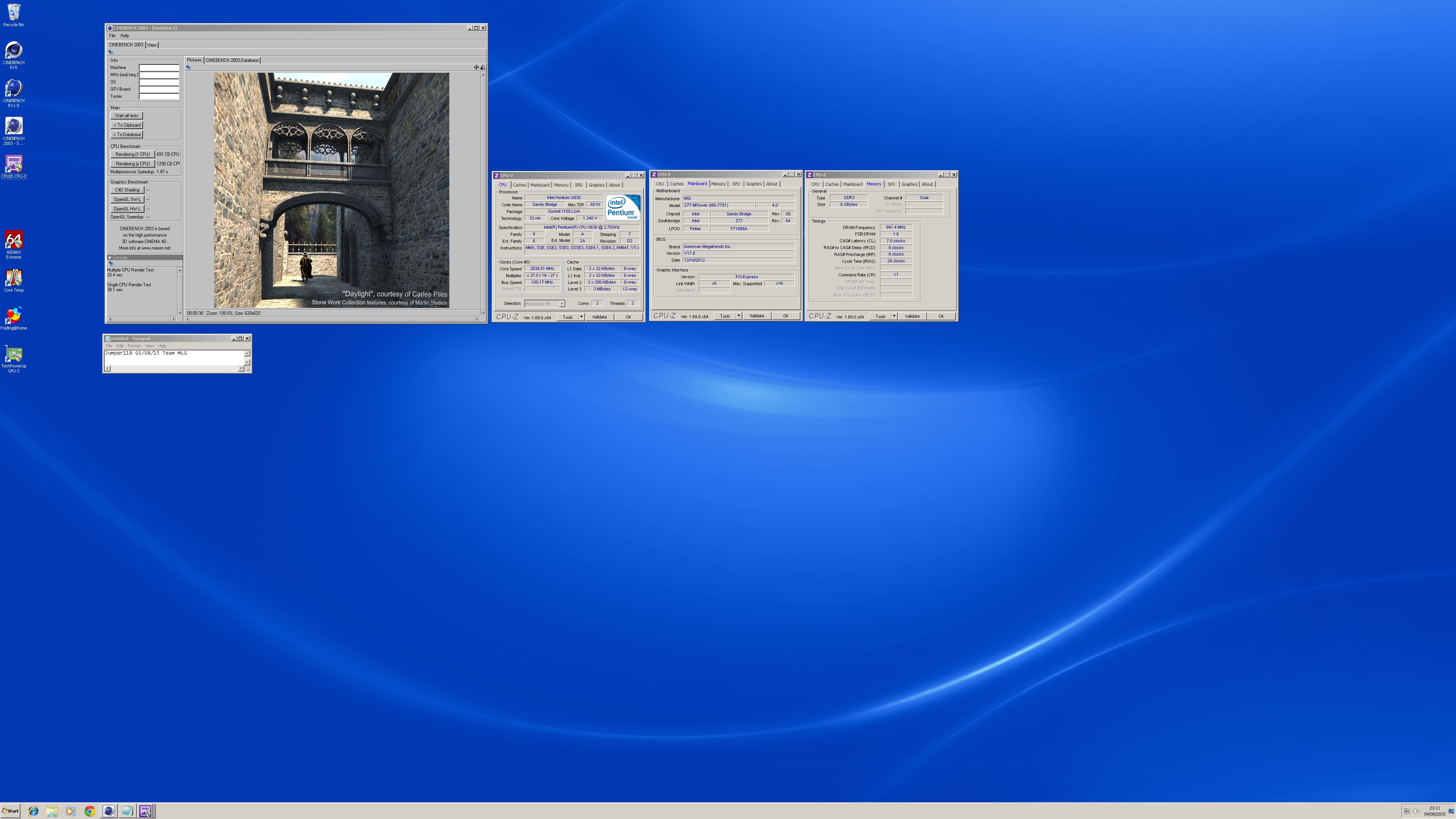Click the Machine input field
The image size is (1456, 819).
pos(159,68)
